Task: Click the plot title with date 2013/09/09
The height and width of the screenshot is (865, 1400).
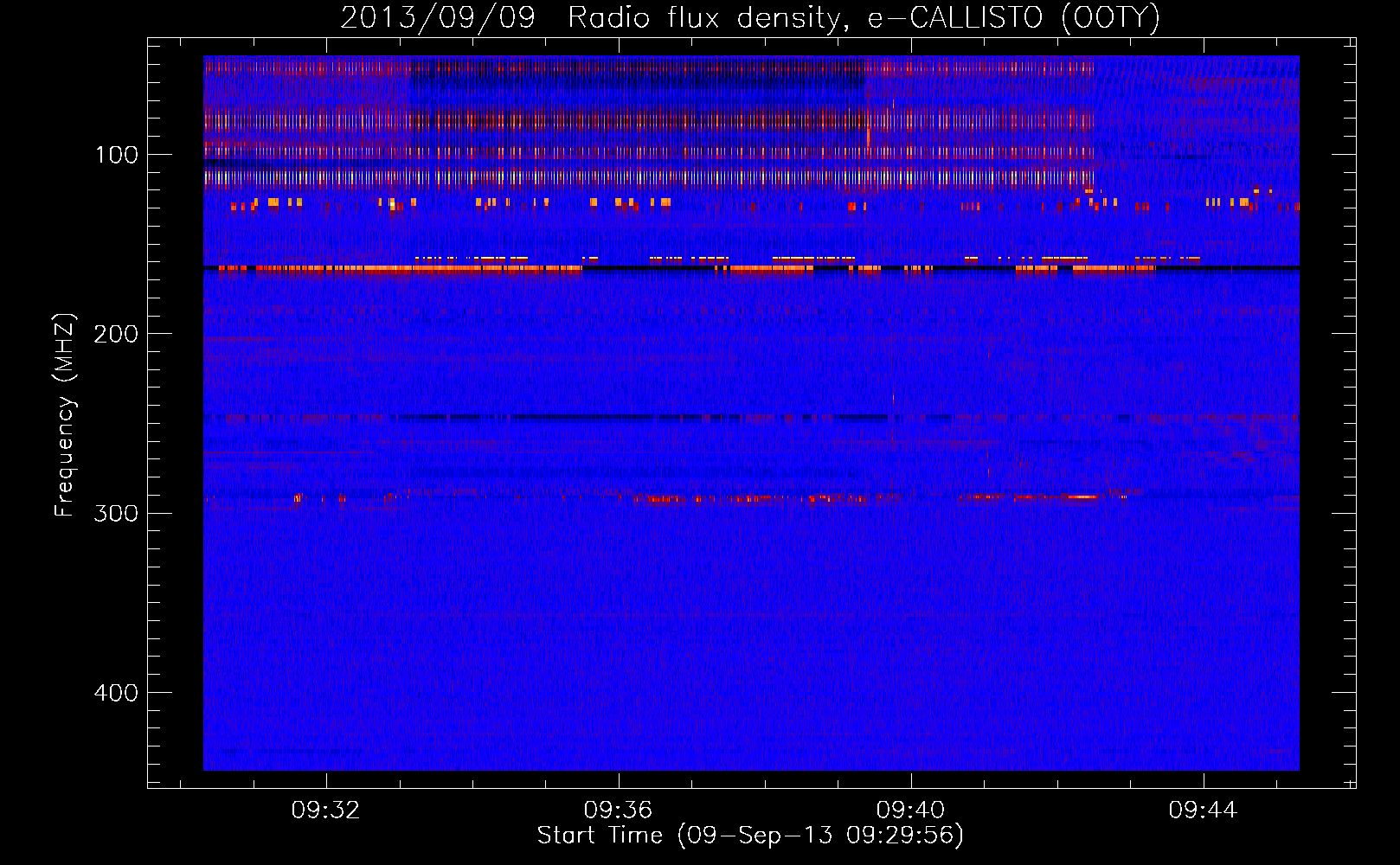Action: (x=750, y=18)
